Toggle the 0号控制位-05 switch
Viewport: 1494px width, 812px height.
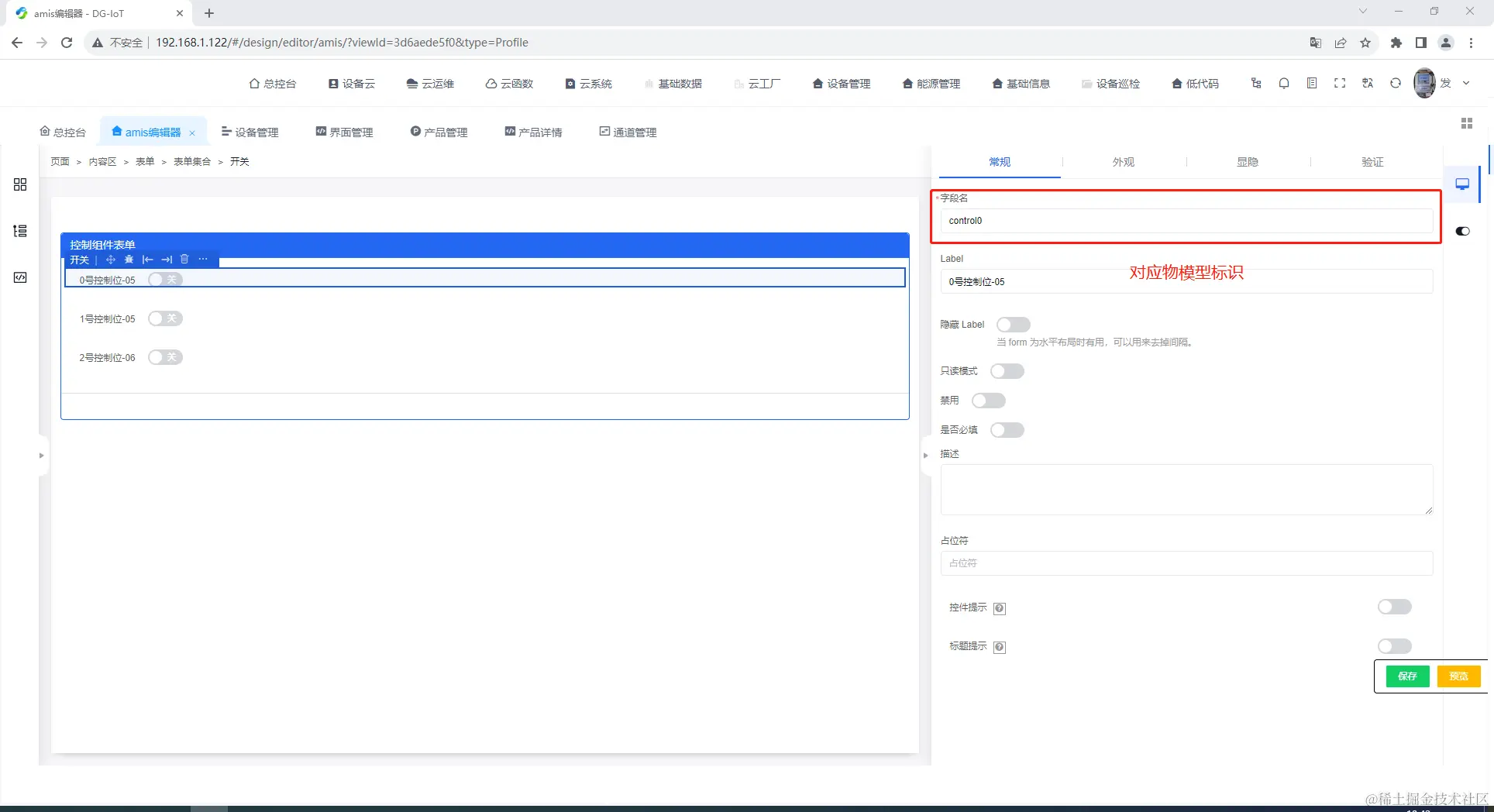click(x=165, y=280)
